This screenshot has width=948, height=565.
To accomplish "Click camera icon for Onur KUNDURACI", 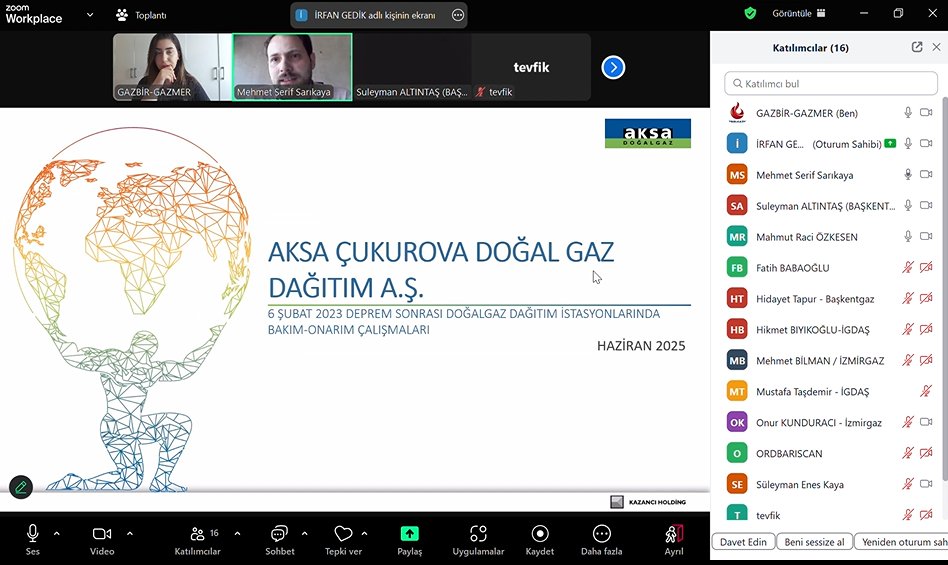I will [x=926, y=422].
